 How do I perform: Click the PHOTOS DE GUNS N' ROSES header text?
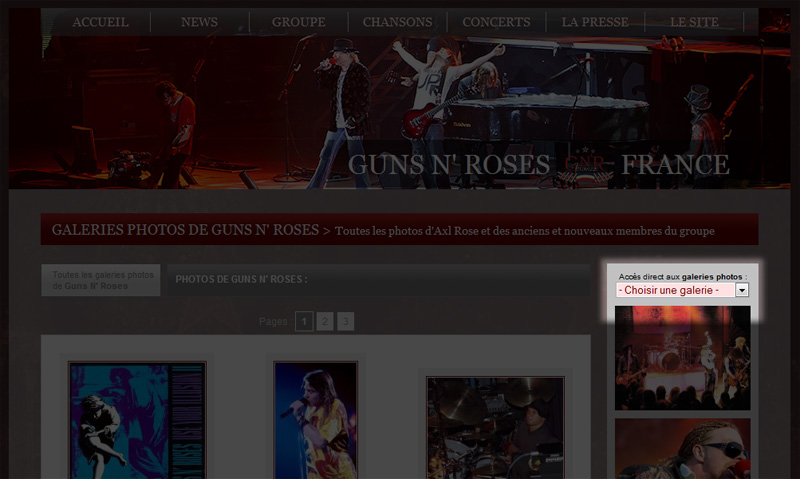tap(241, 280)
